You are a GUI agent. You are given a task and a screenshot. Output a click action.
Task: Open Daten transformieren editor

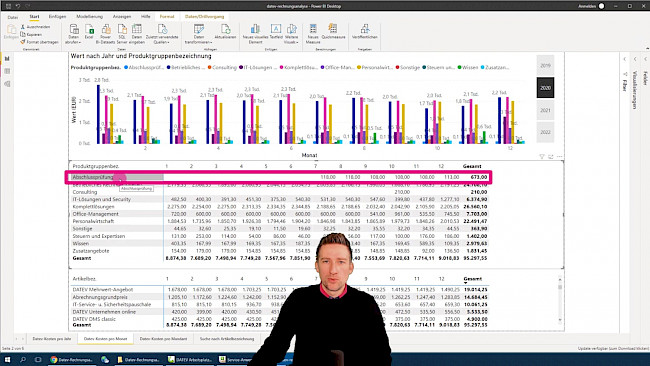click(199, 34)
